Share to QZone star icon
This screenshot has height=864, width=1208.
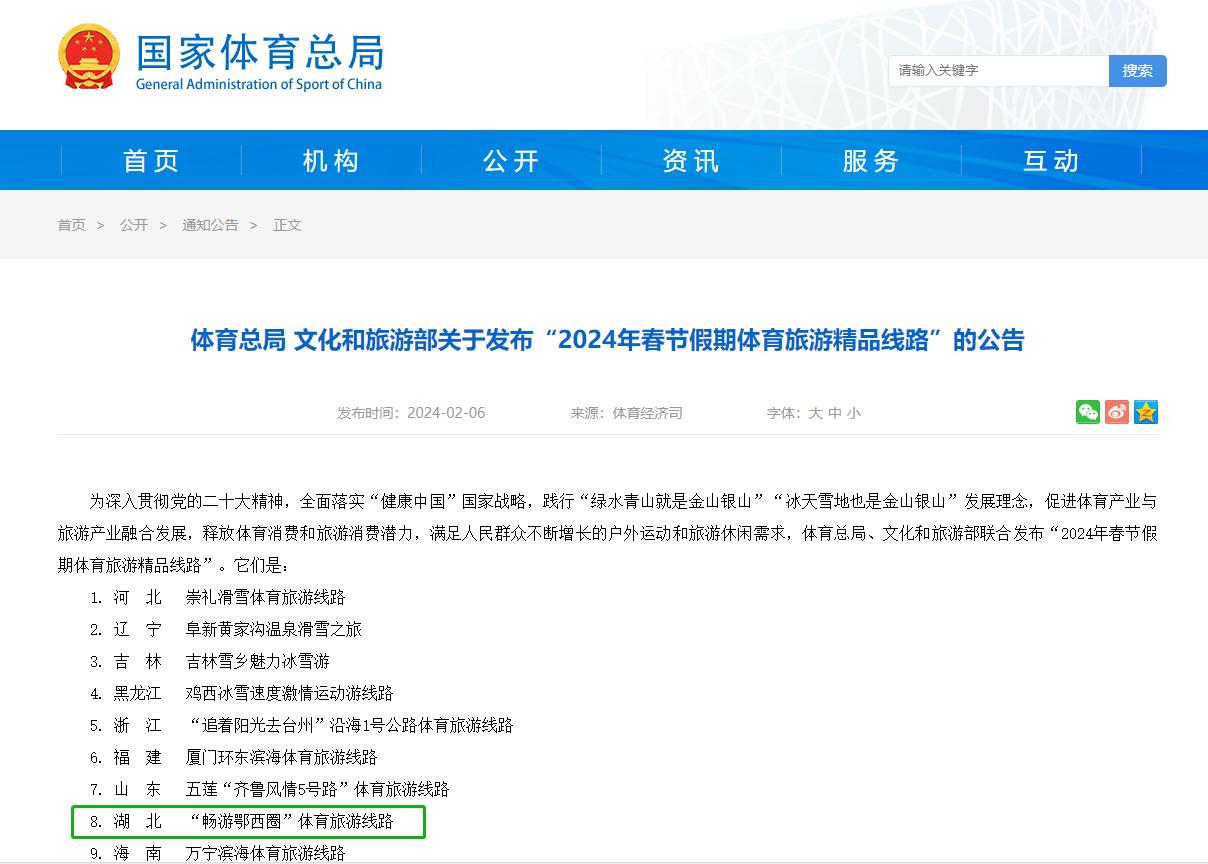[x=1146, y=412]
